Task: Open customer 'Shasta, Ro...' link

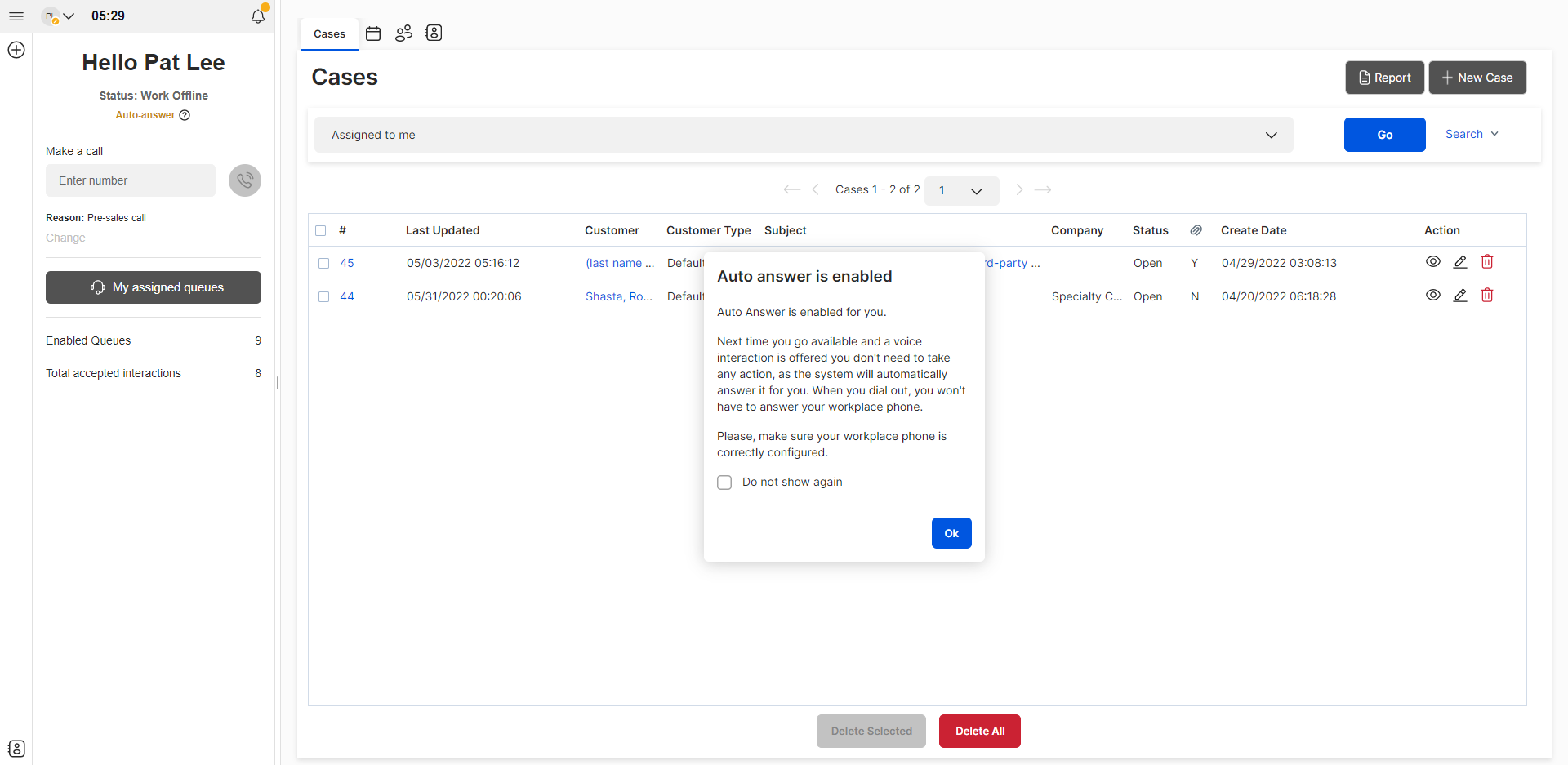Action: click(x=619, y=296)
